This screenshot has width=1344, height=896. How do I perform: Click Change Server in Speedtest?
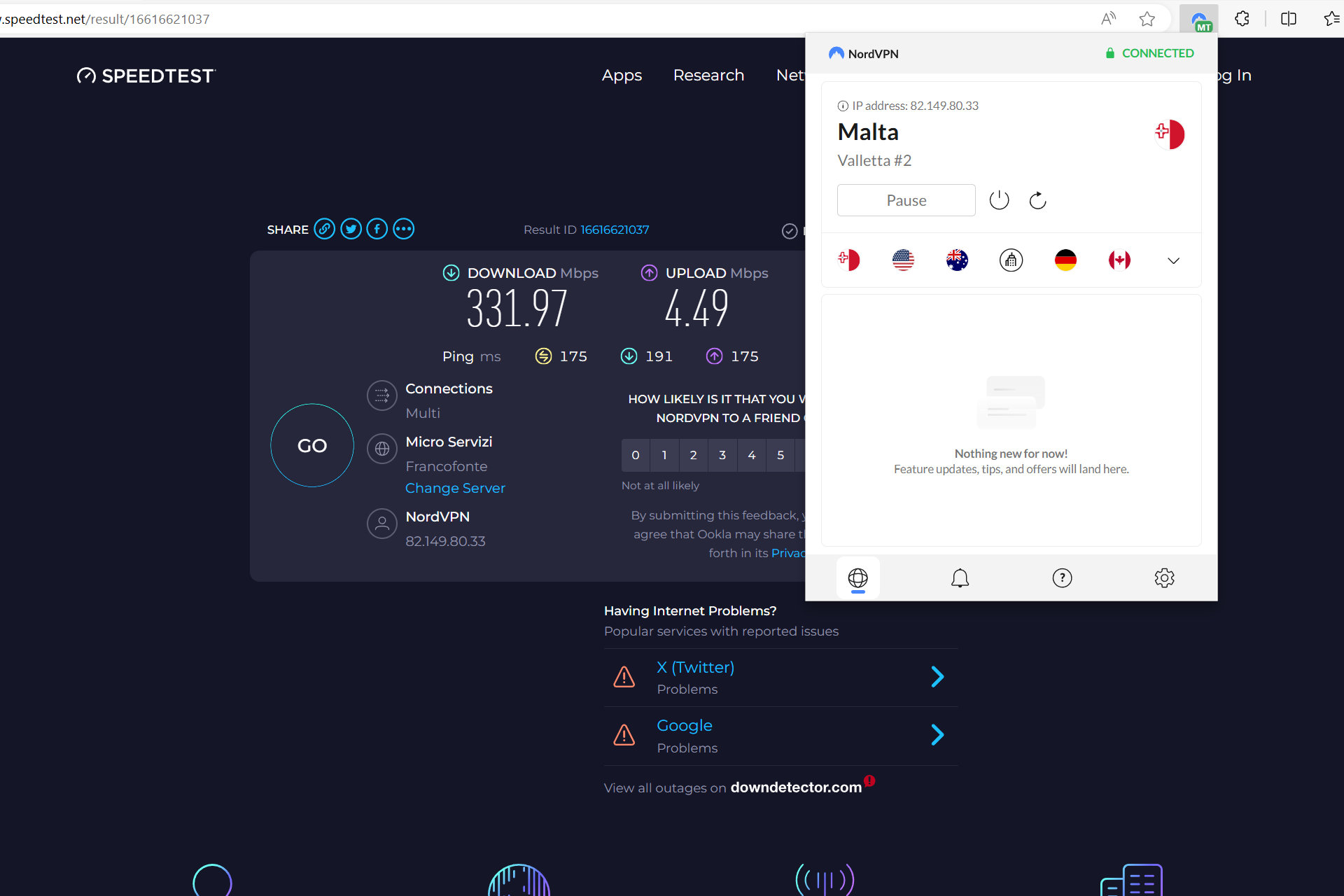(455, 488)
